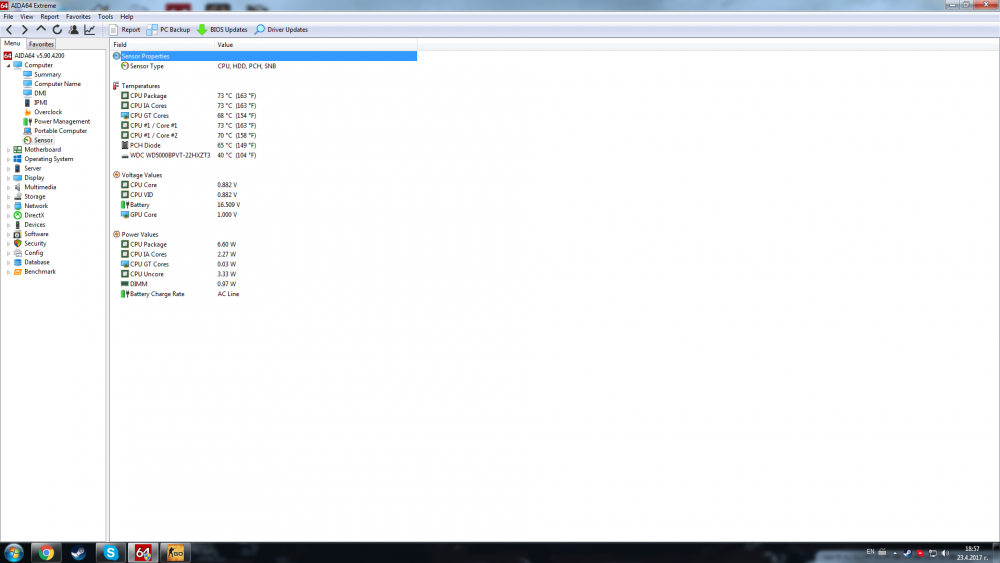
Task: Expand the Network tree node
Action: click(x=8, y=207)
